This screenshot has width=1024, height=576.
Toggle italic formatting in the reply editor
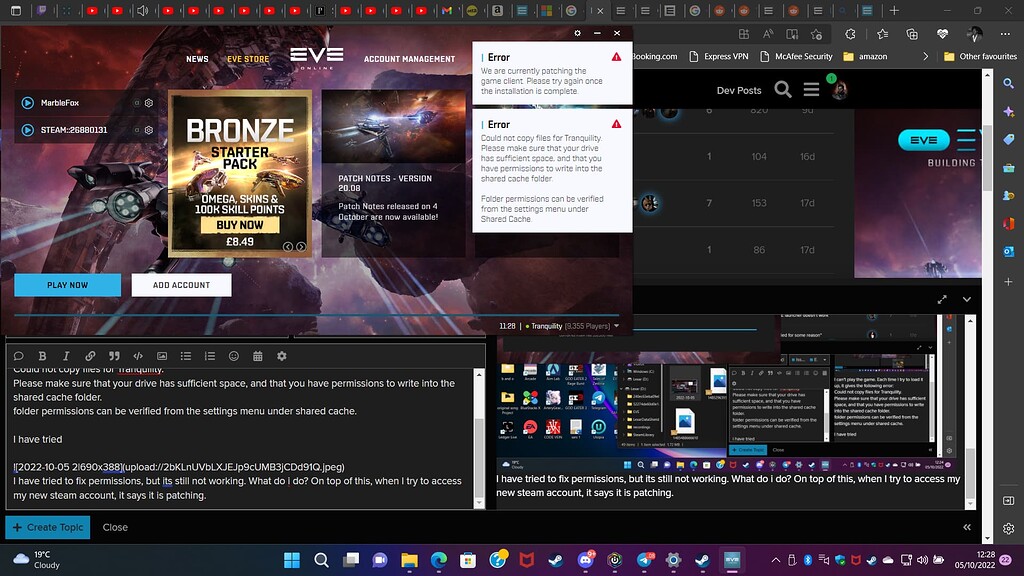point(66,356)
